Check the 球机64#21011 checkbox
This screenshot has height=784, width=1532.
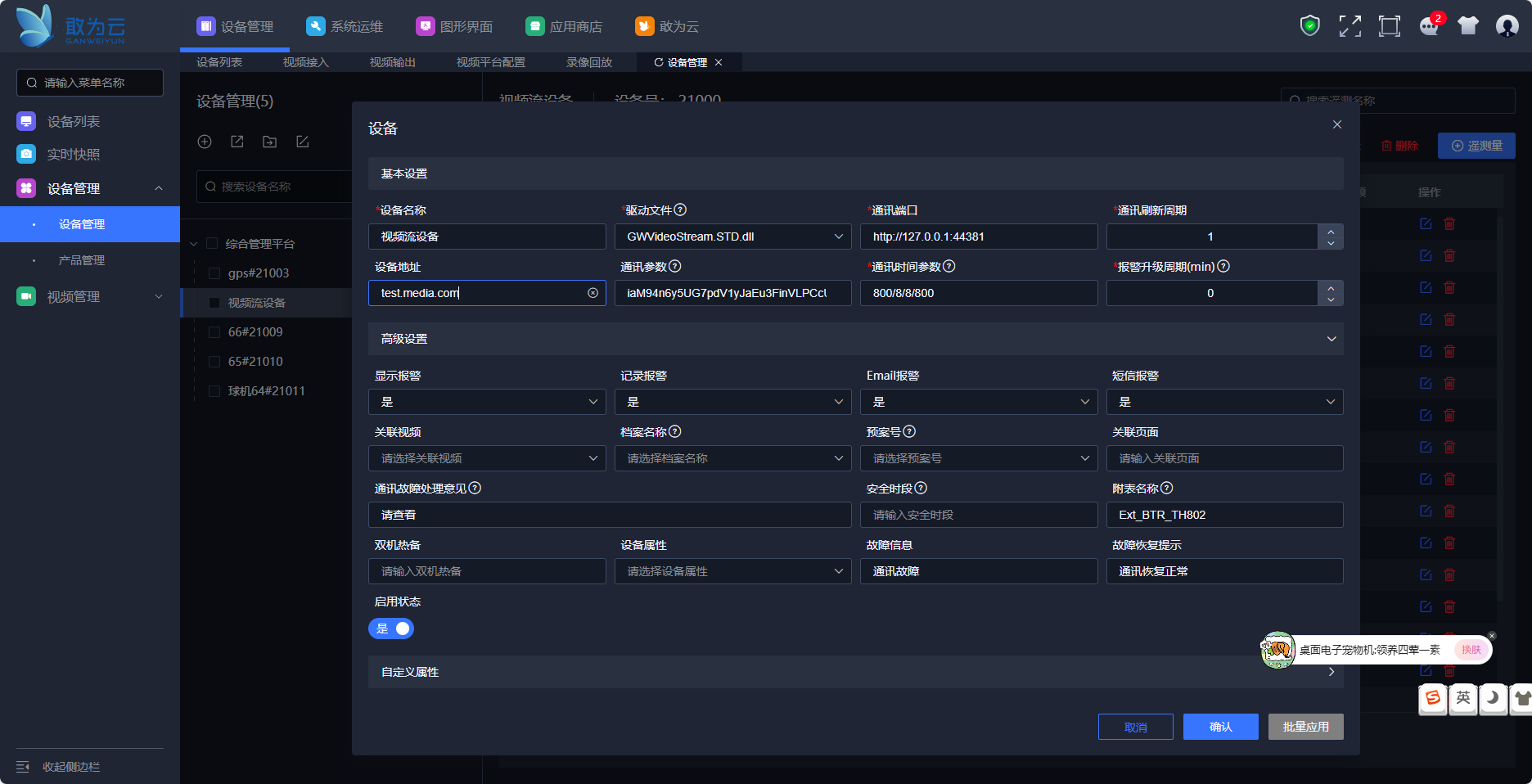coord(214,391)
